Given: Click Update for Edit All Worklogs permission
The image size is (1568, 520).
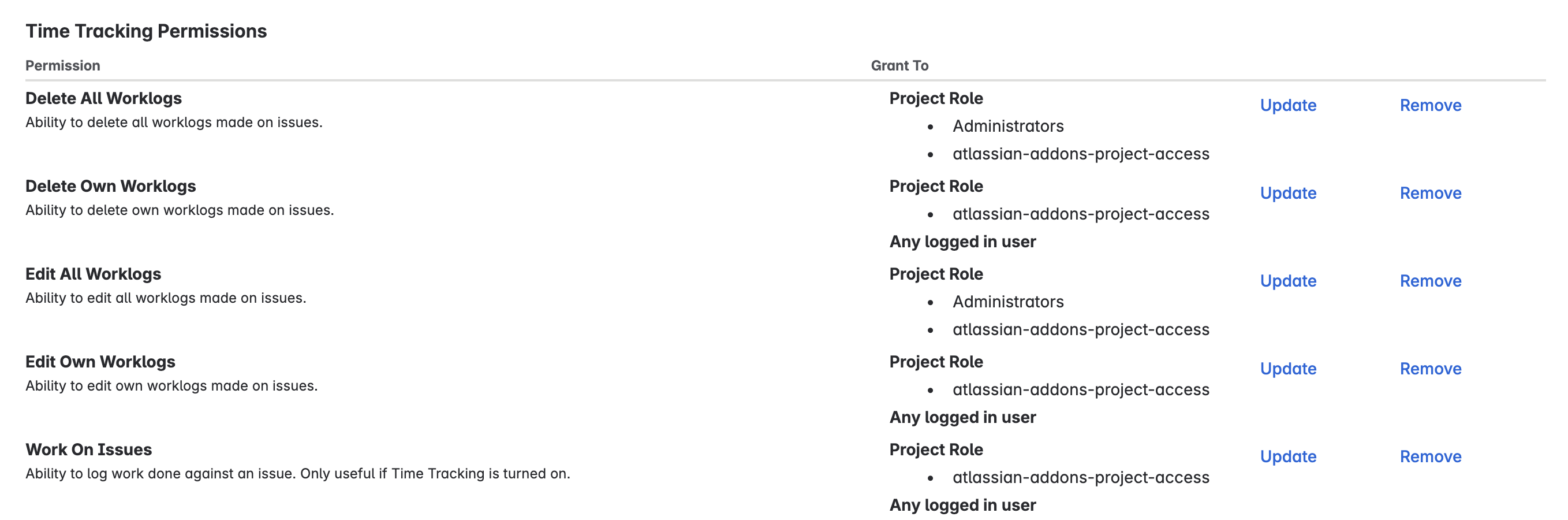Looking at the screenshot, I should coord(1289,281).
